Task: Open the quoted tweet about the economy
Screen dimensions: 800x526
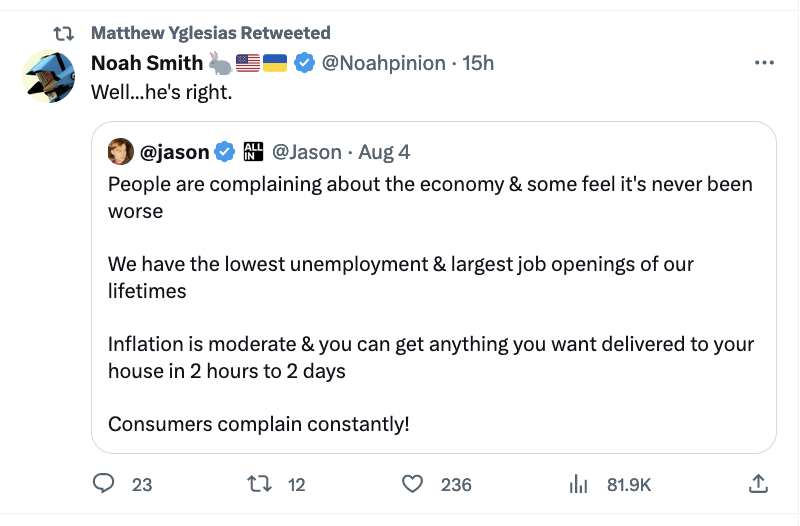Action: point(430,300)
